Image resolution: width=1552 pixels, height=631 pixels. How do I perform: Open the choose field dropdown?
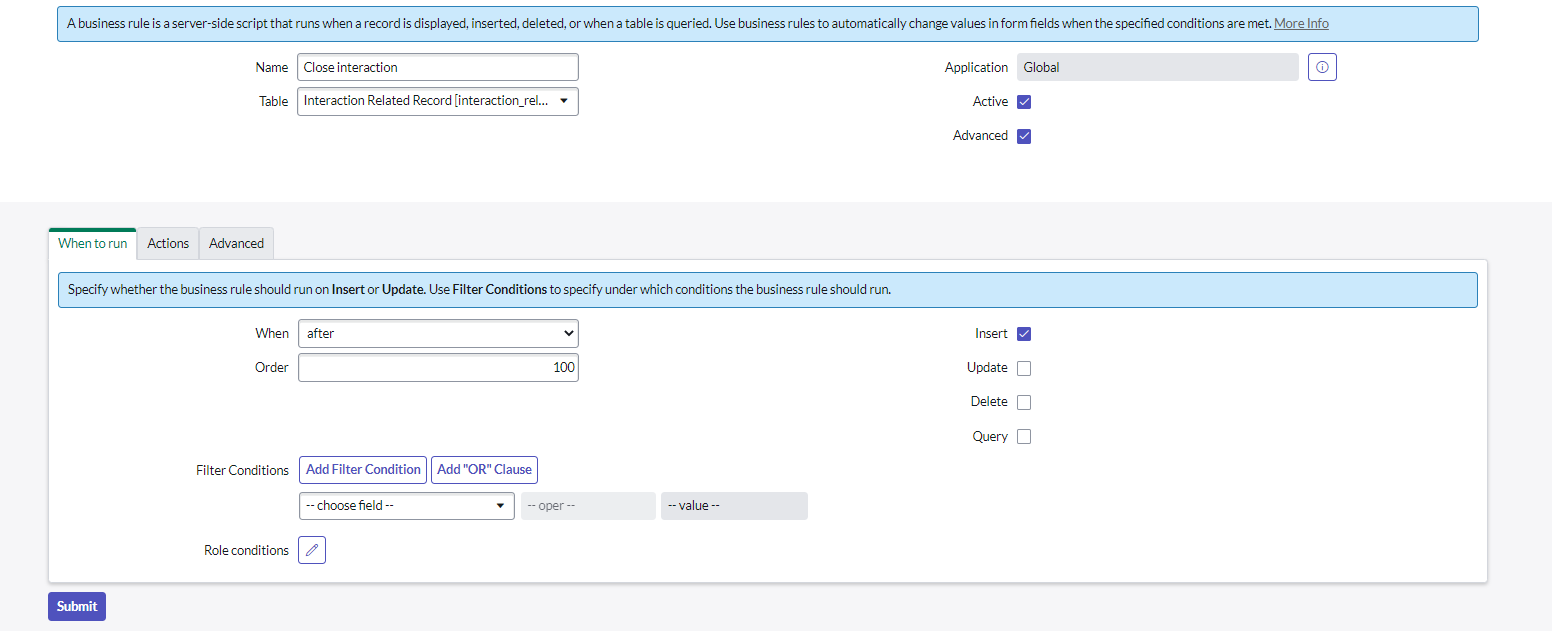[x=406, y=506]
